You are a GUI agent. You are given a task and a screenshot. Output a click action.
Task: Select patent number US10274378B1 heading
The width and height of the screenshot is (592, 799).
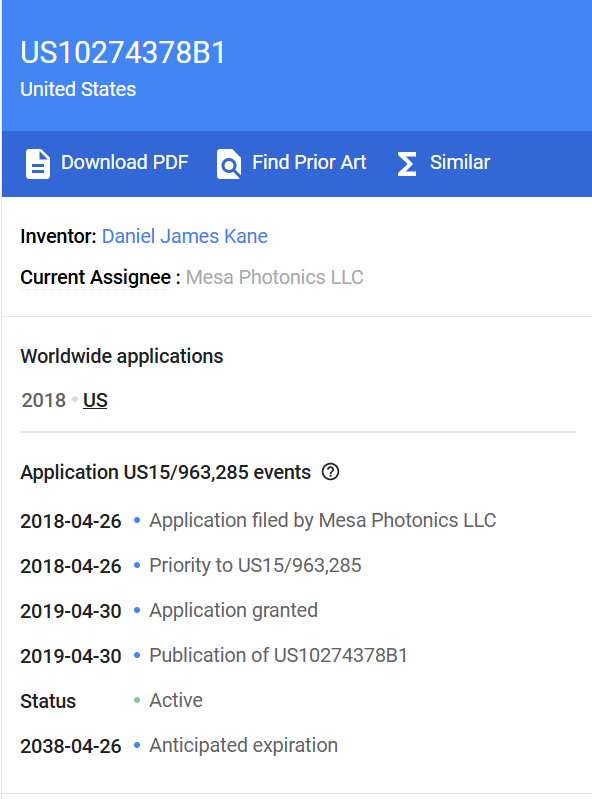click(123, 52)
